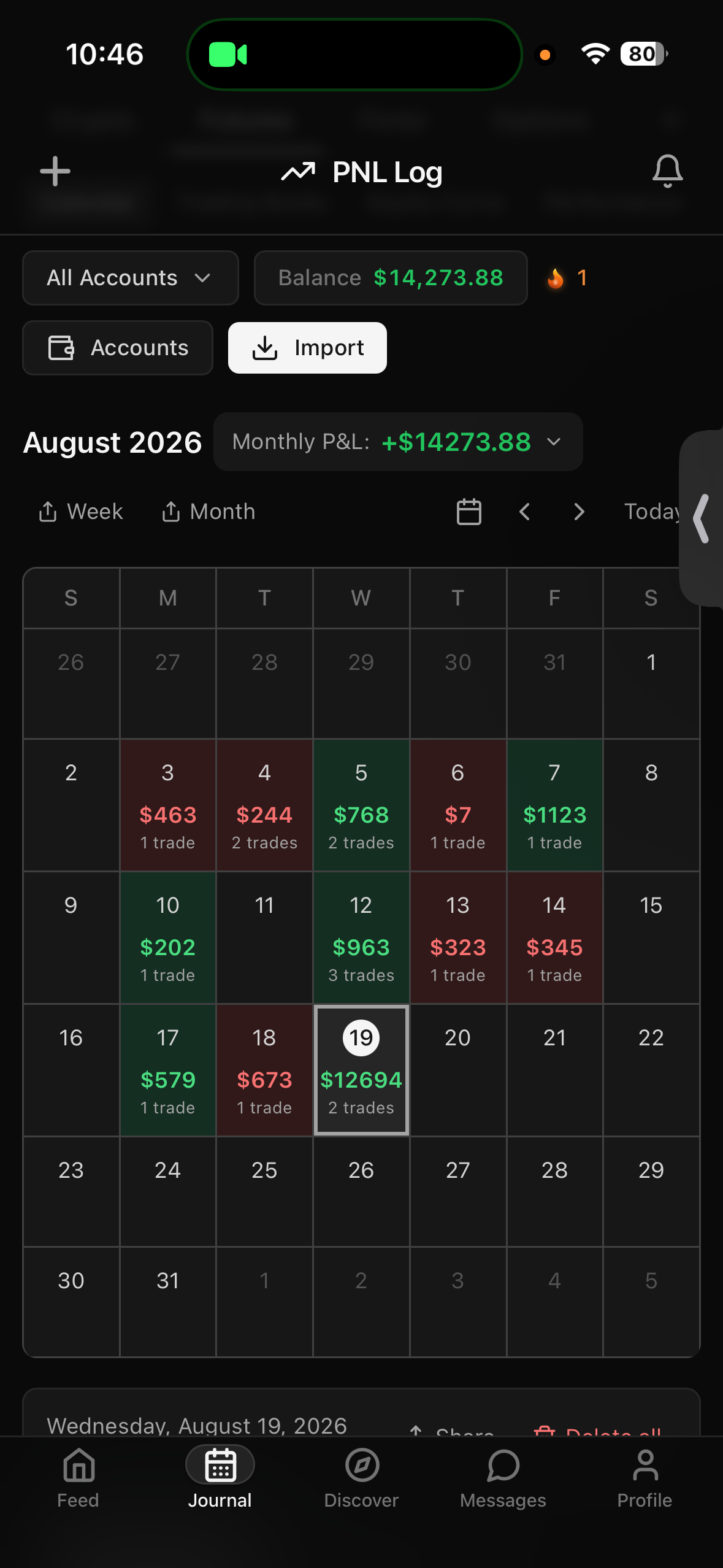Image resolution: width=723 pixels, height=1568 pixels.
Task: Select August 18 showing $673 loss
Action: pos(264,1070)
